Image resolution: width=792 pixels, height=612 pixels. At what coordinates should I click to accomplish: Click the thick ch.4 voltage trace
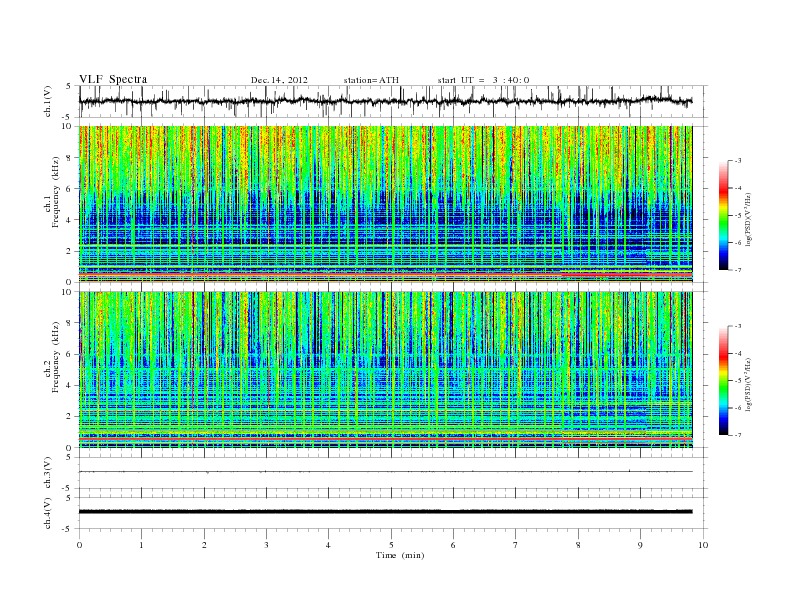(385, 512)
